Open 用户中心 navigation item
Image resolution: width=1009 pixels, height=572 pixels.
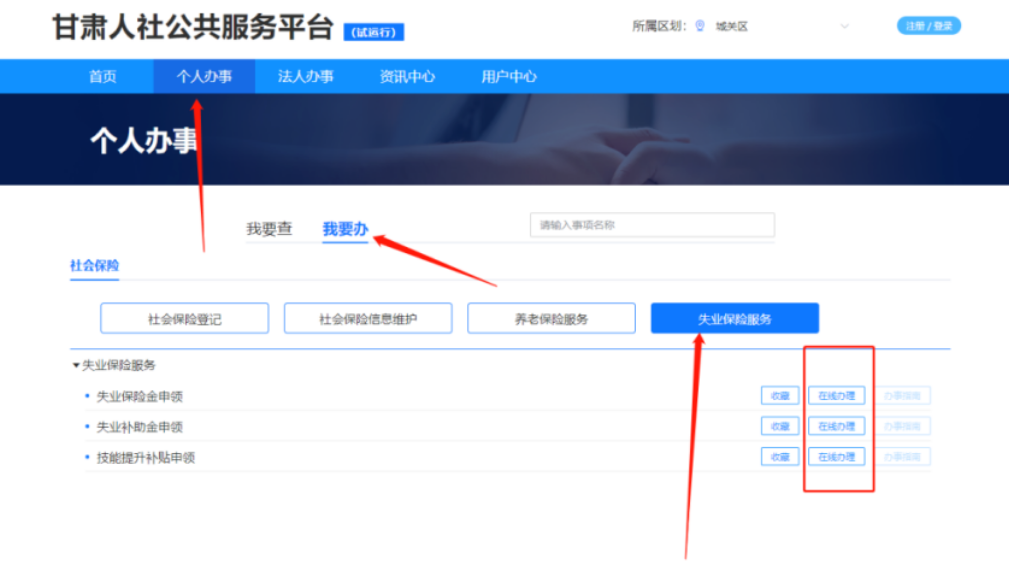click(509, 77)
